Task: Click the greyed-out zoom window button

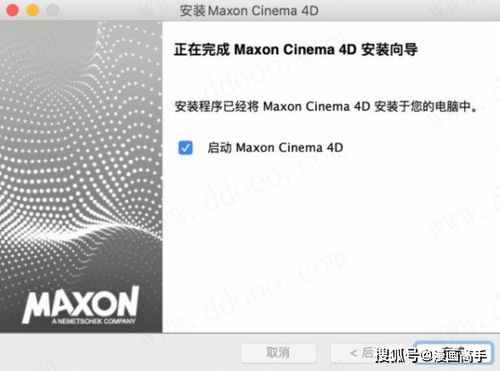Action: point(53,11)
